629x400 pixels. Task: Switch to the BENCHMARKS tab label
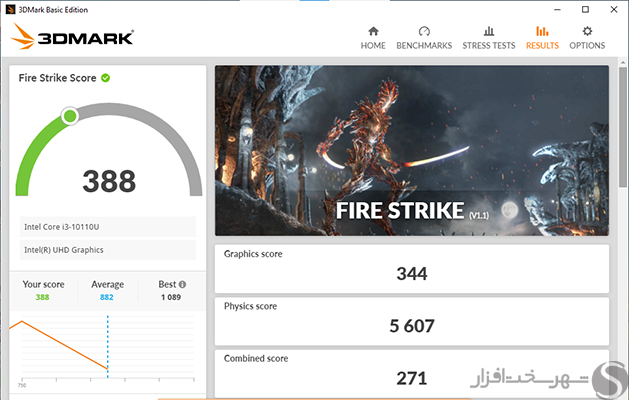coord(424,45)
